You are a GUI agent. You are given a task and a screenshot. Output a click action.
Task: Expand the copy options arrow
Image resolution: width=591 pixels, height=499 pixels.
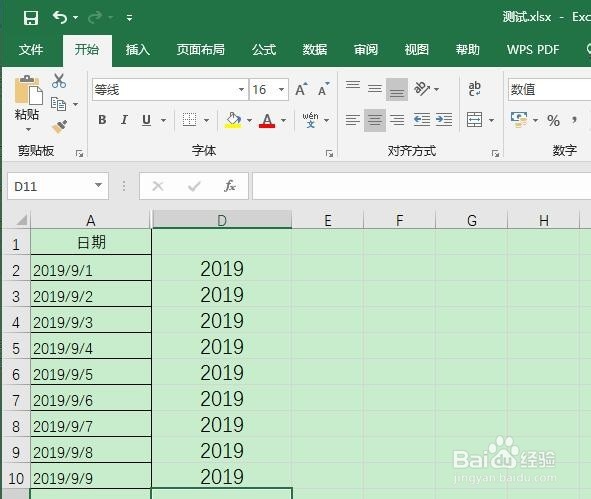(x=75, y=104)
